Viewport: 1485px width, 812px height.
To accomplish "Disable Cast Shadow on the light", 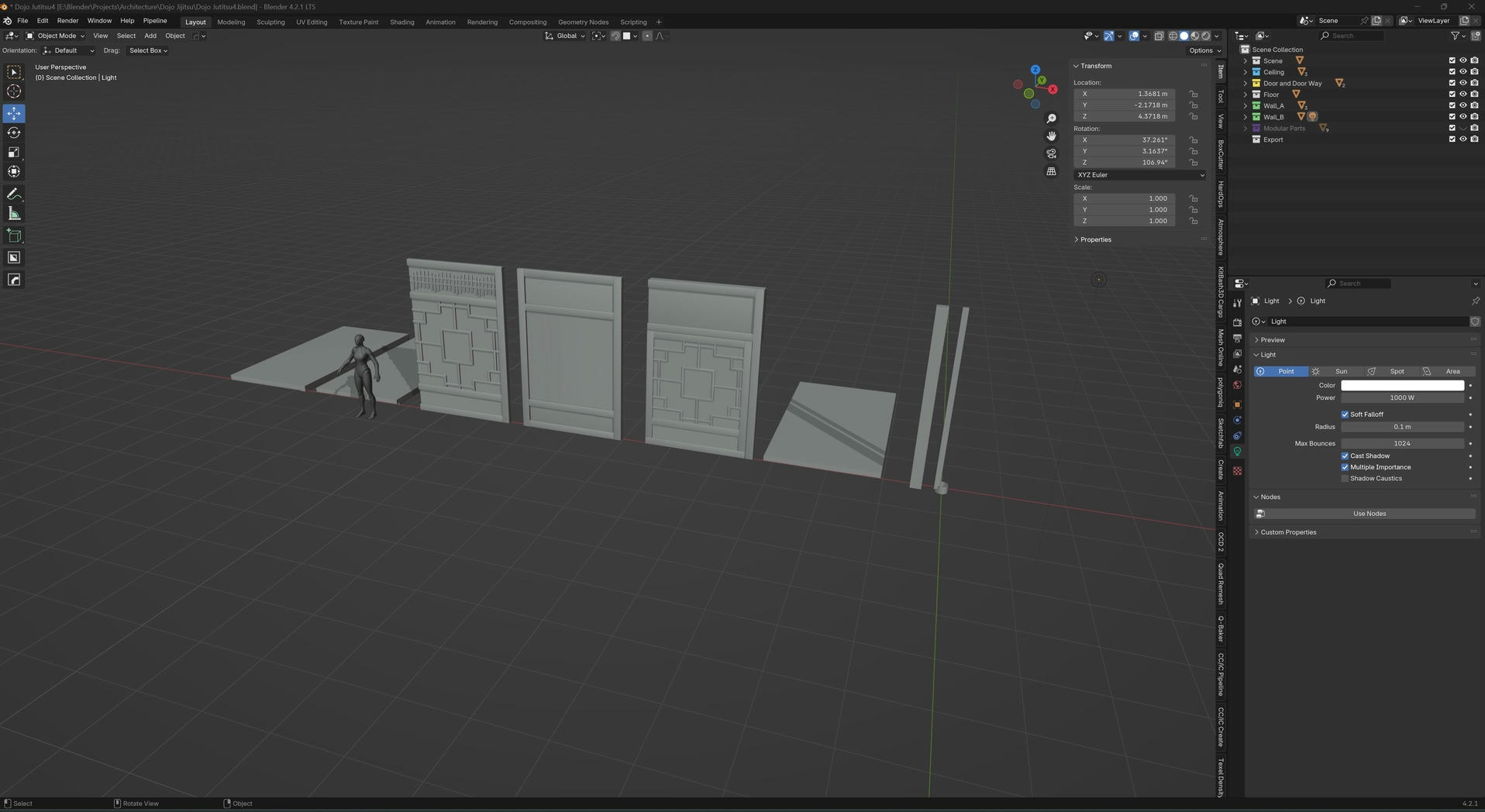I will 1345,456.
